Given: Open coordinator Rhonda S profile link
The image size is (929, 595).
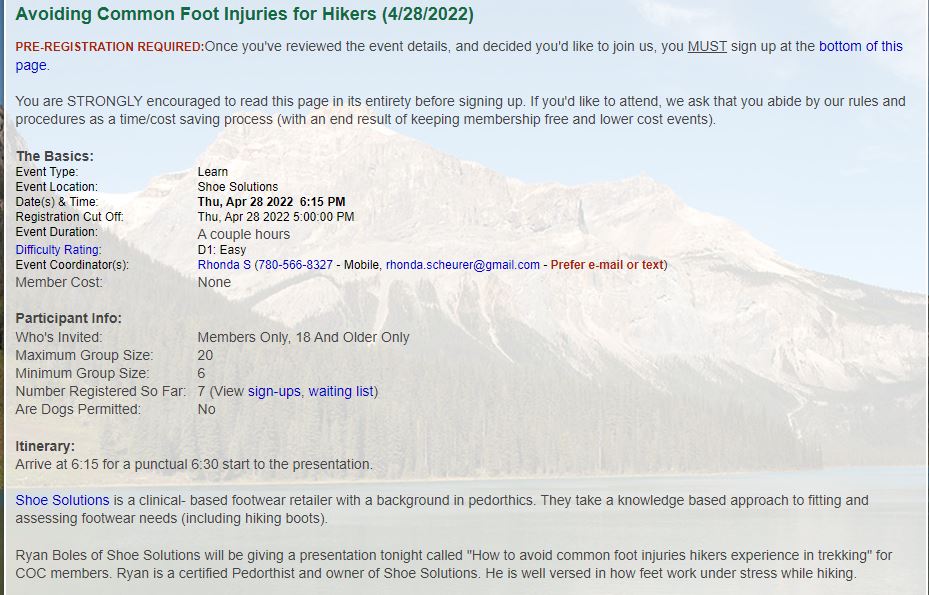Looking at the screenshot, I should tap(224, 265).
